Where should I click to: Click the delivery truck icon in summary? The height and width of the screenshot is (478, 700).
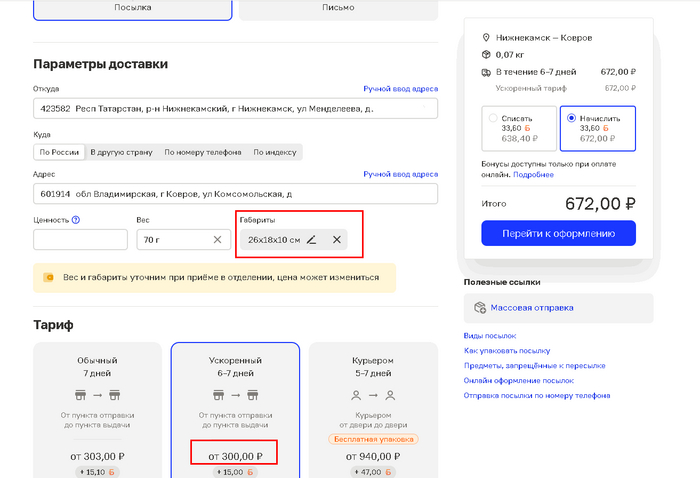486,72
